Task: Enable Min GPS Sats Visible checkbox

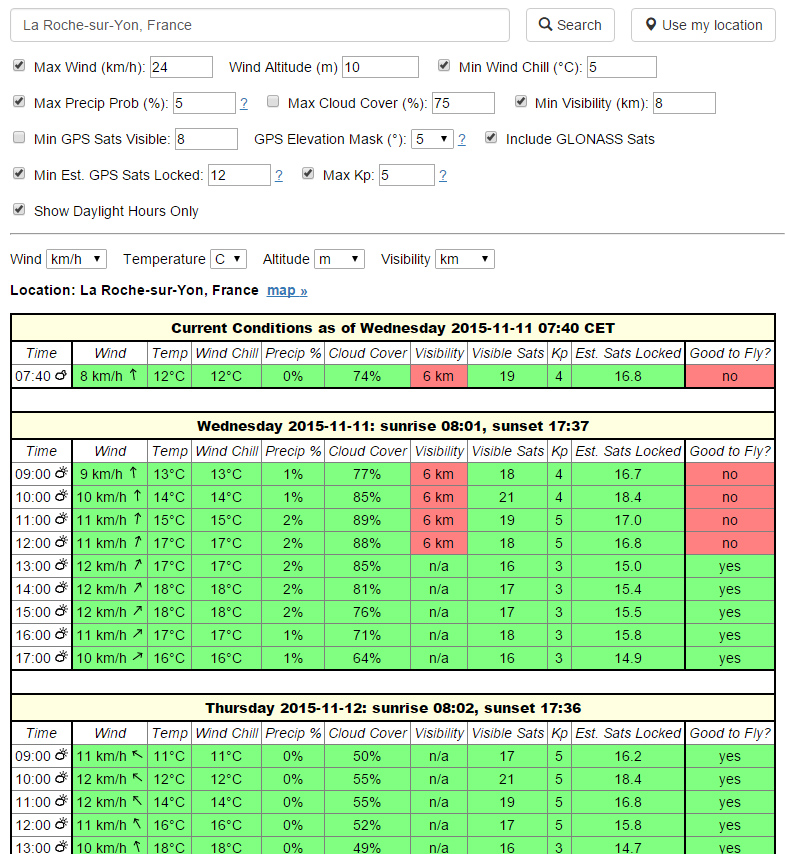Action: tap(19, 138)
